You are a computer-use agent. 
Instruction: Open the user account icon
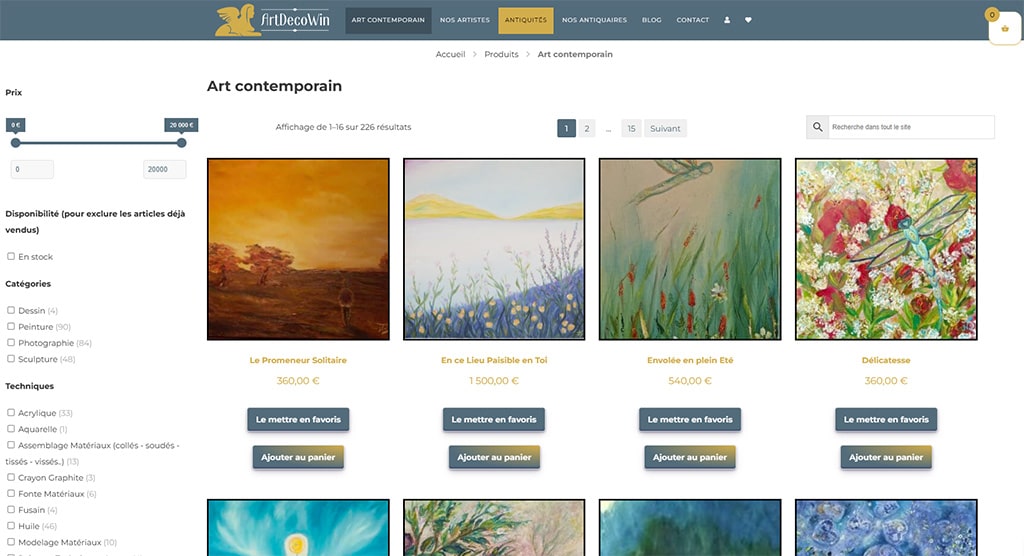(727, 20)
